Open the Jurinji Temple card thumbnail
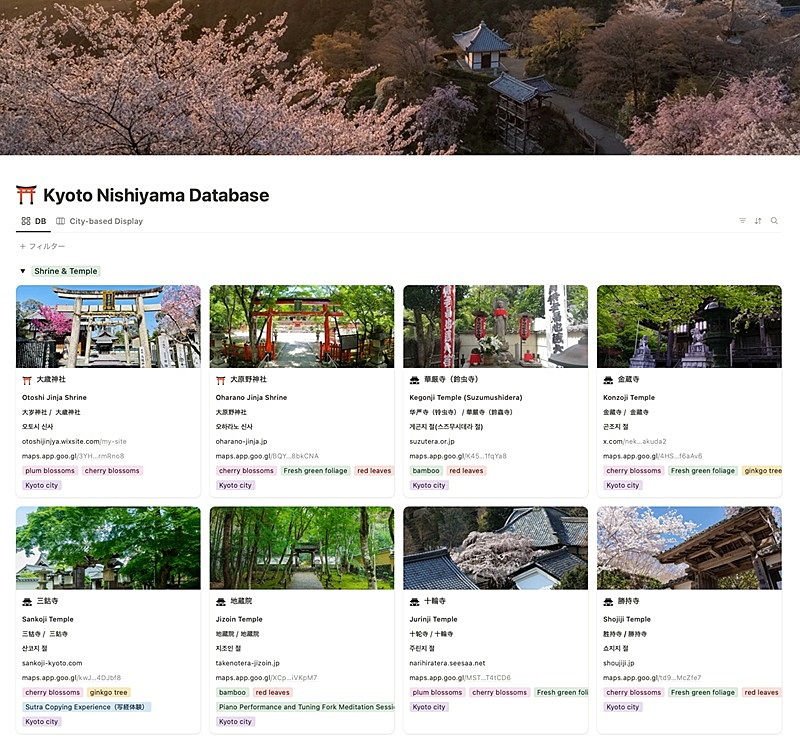 pos(495,548)
